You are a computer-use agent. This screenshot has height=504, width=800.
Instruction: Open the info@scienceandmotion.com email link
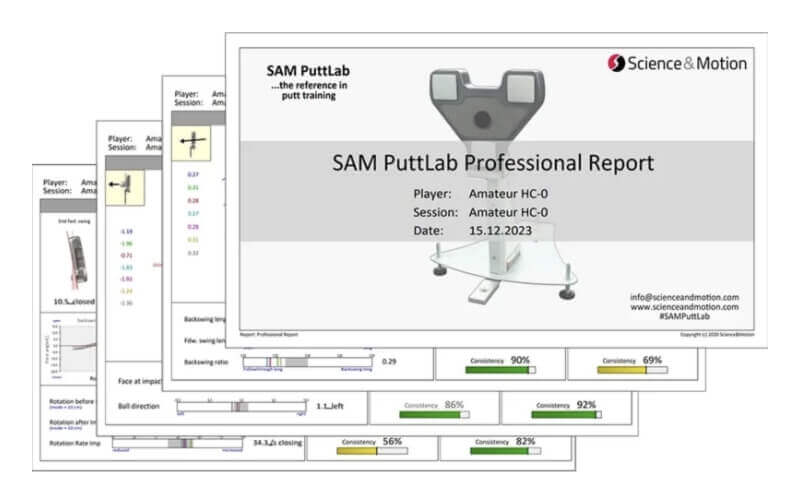point(686,297)
